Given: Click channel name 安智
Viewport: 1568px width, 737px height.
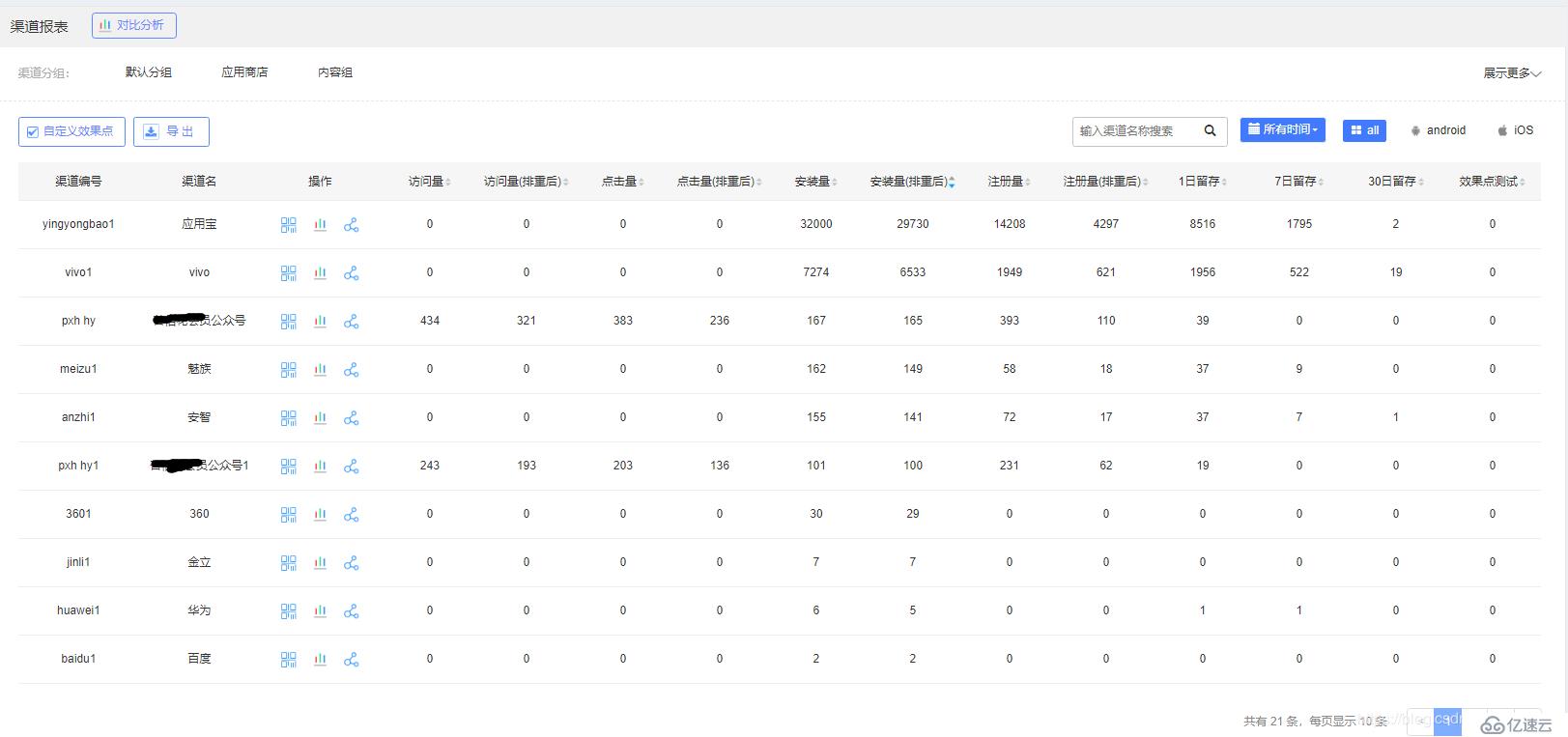Looking at the screenshot, I should pos(199,417).
